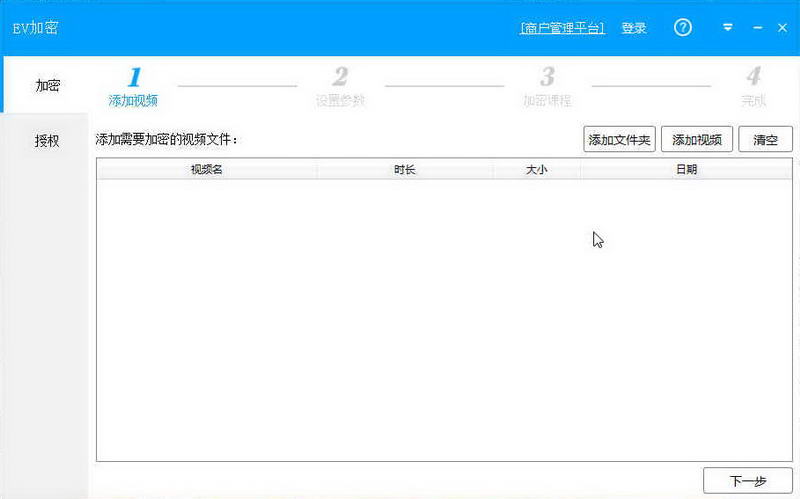This screenshot has height=499, width=800.
Task: Open the help question mark icon
Action: [683, 27]
